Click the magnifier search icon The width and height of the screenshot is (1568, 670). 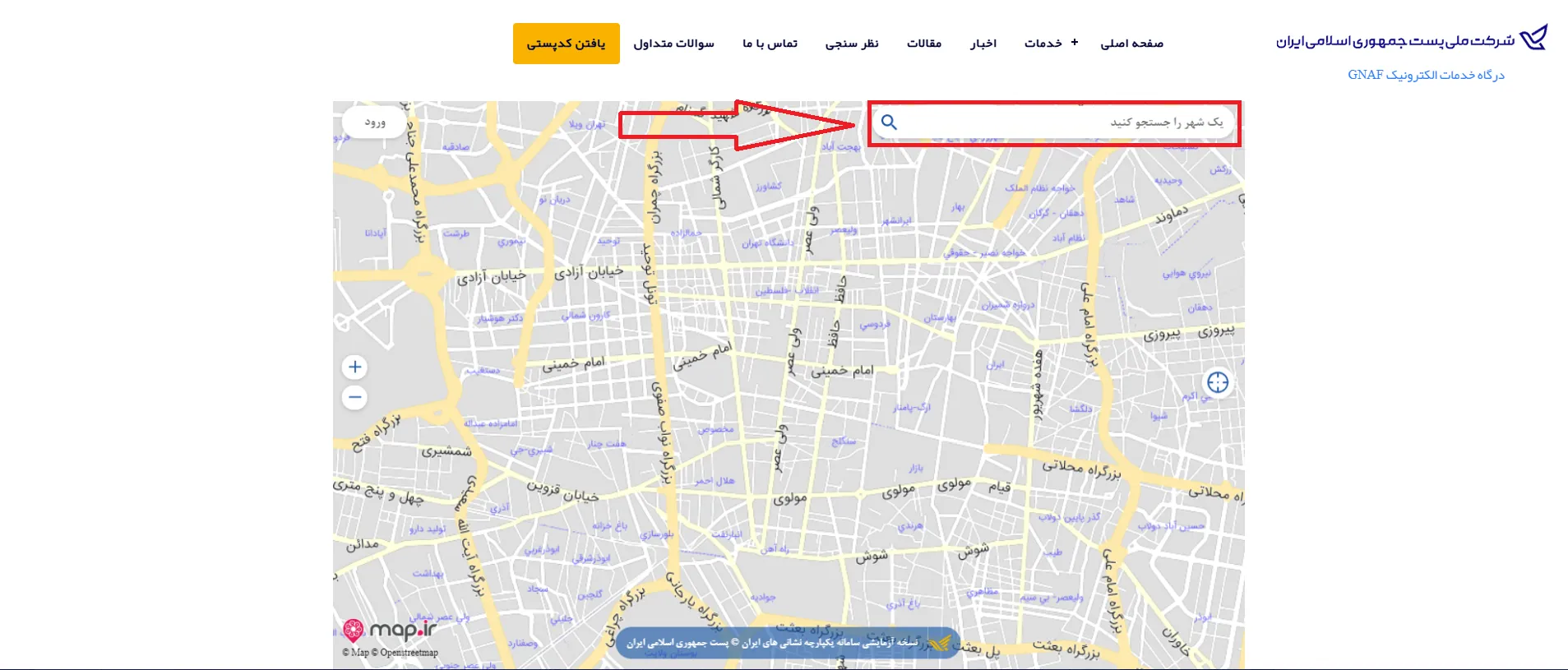coord(889,122)
